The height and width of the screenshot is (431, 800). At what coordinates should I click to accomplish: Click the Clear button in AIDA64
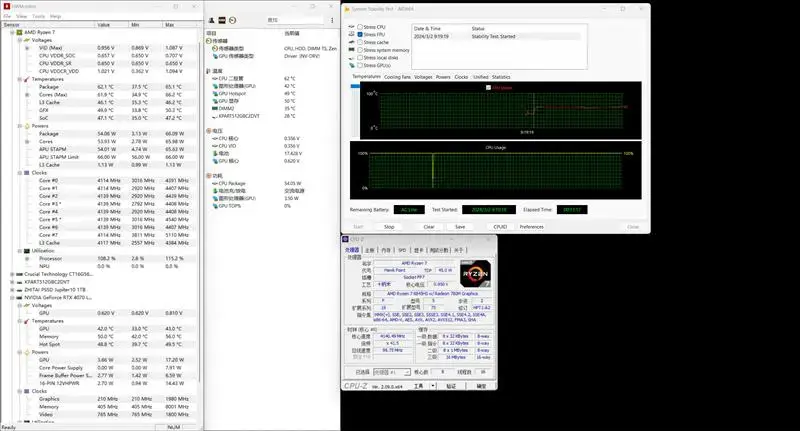click(x=429, y=226)
